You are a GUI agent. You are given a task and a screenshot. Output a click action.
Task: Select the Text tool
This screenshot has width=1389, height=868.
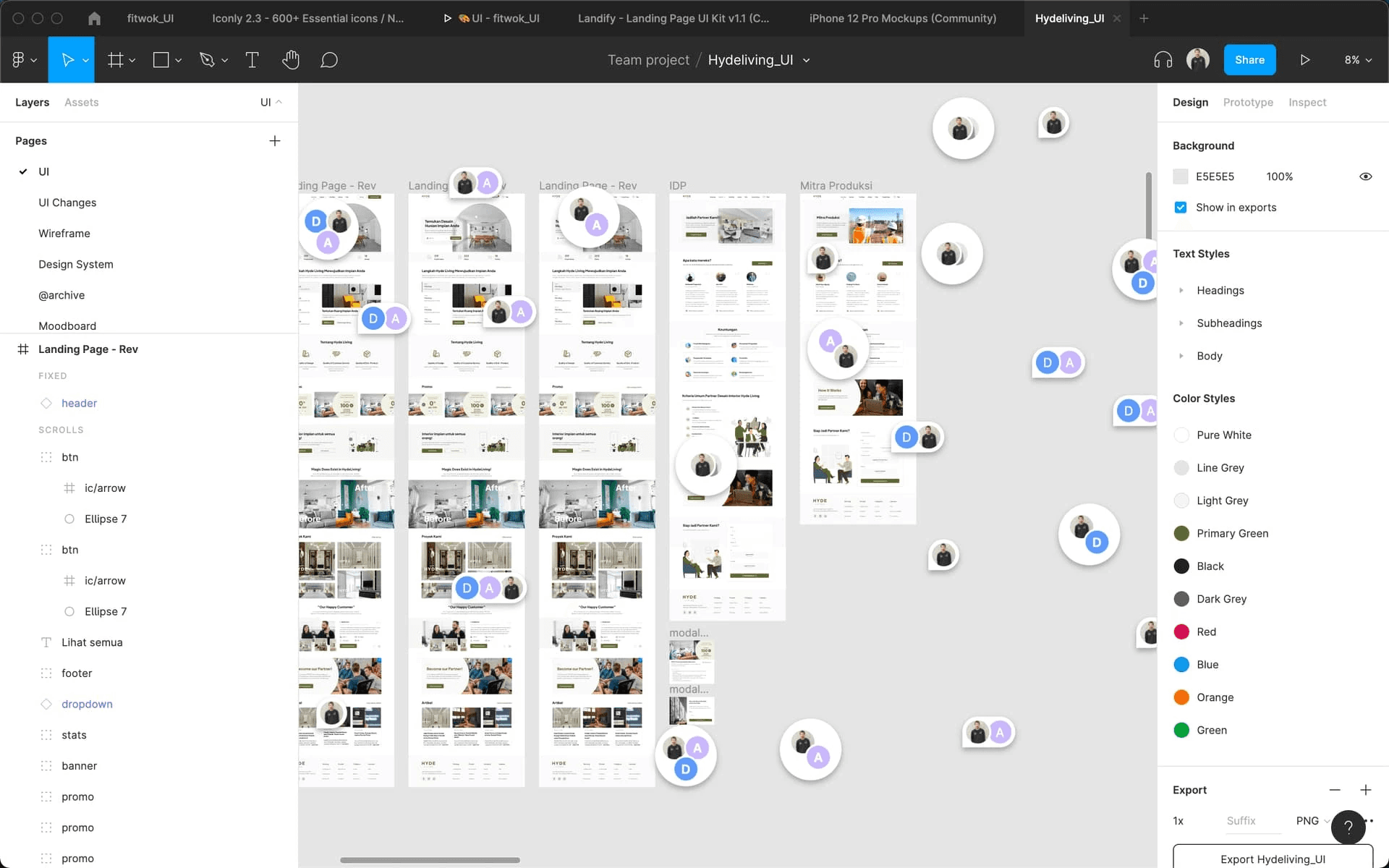coord(252,60)
